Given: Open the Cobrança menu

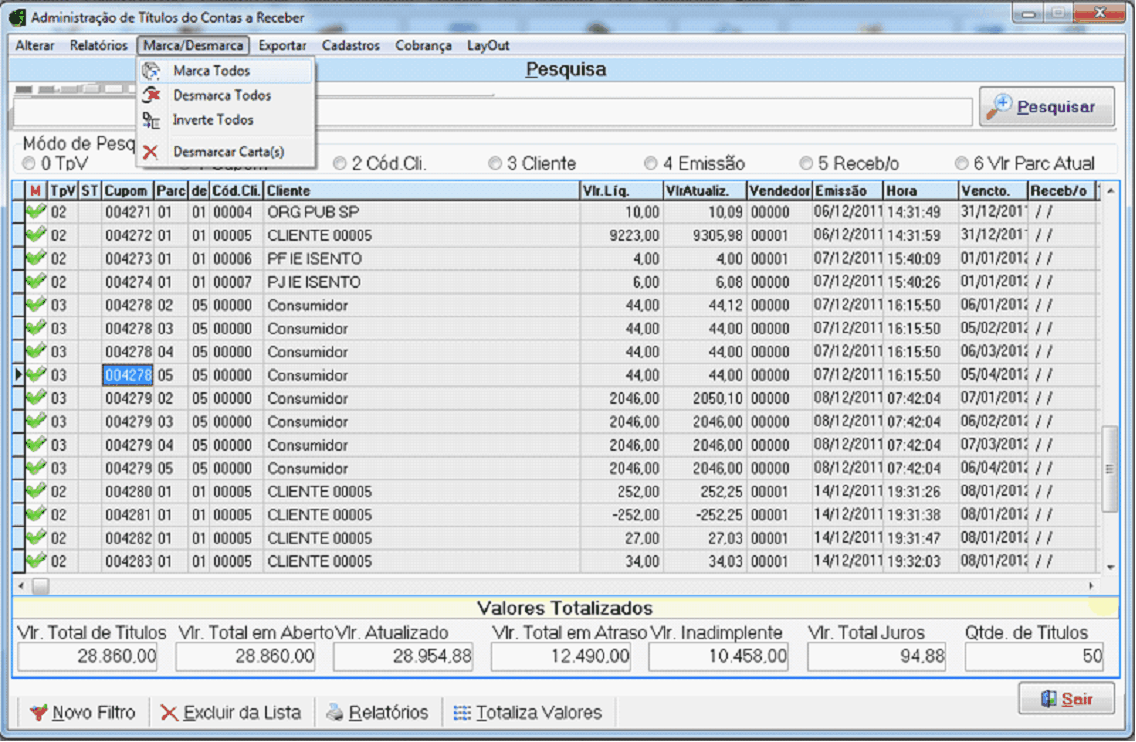Looking at the screenshot, I should click(x=423, y=45).
